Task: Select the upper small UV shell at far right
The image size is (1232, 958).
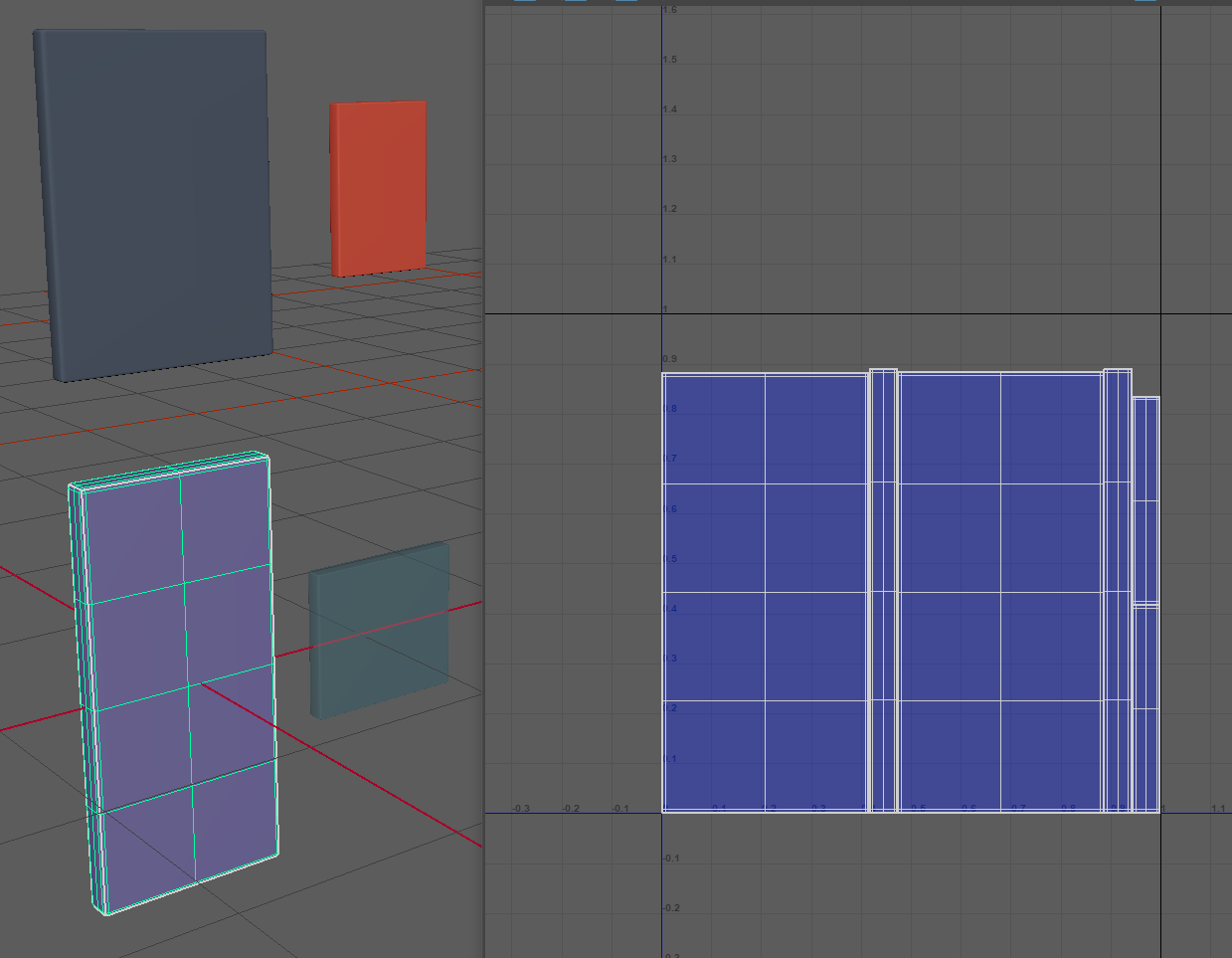Action: [x=1145, y=497]
